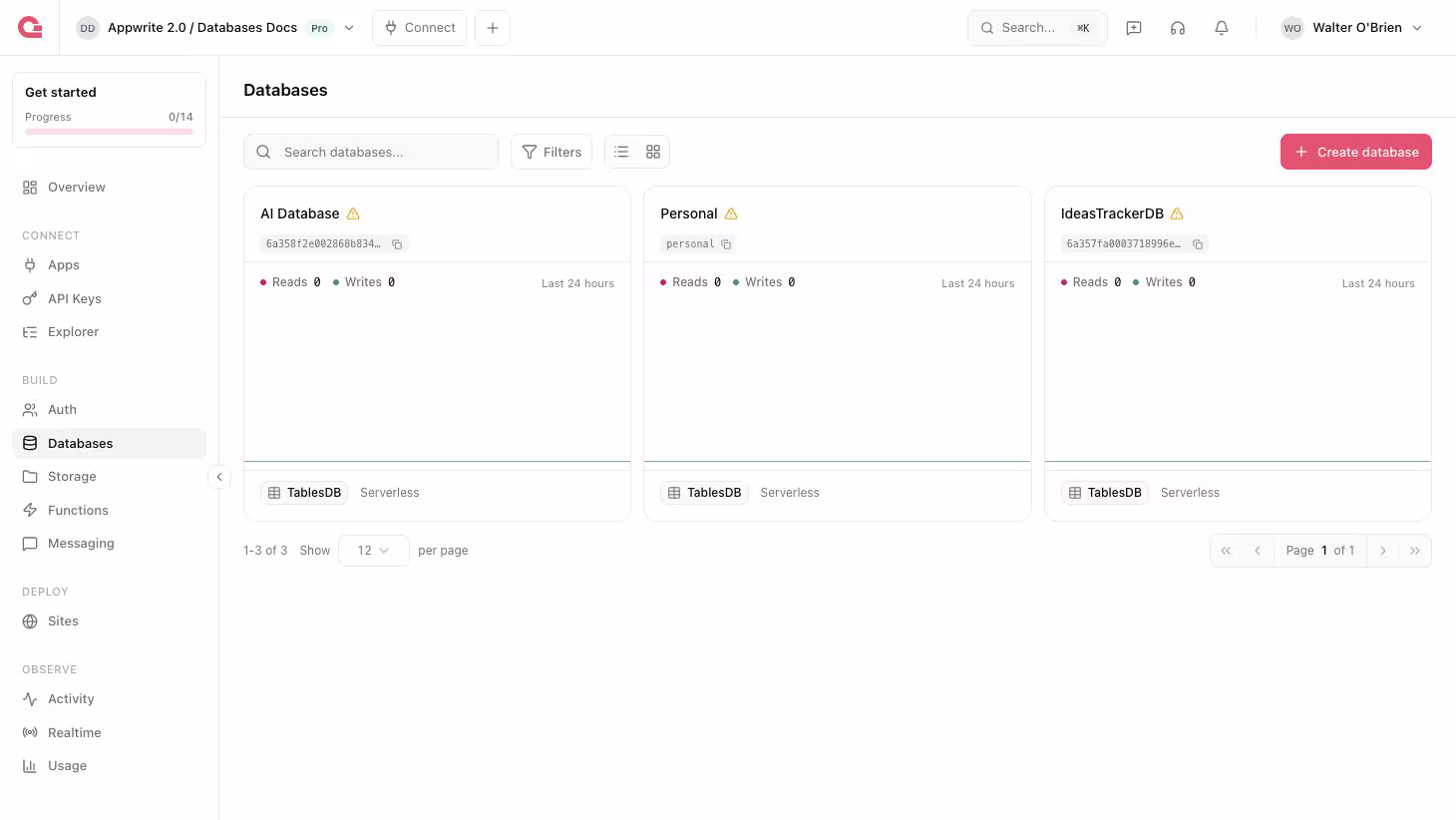Open the IdeasTrackerDB card title
Viewport: 1456px width, 820px height.
[1112, 213]
